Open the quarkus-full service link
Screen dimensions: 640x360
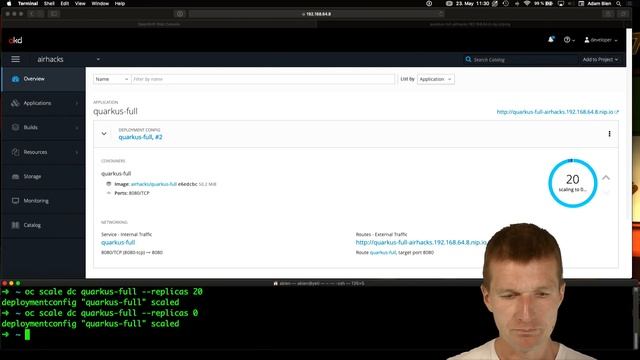(x=118, y=242)
